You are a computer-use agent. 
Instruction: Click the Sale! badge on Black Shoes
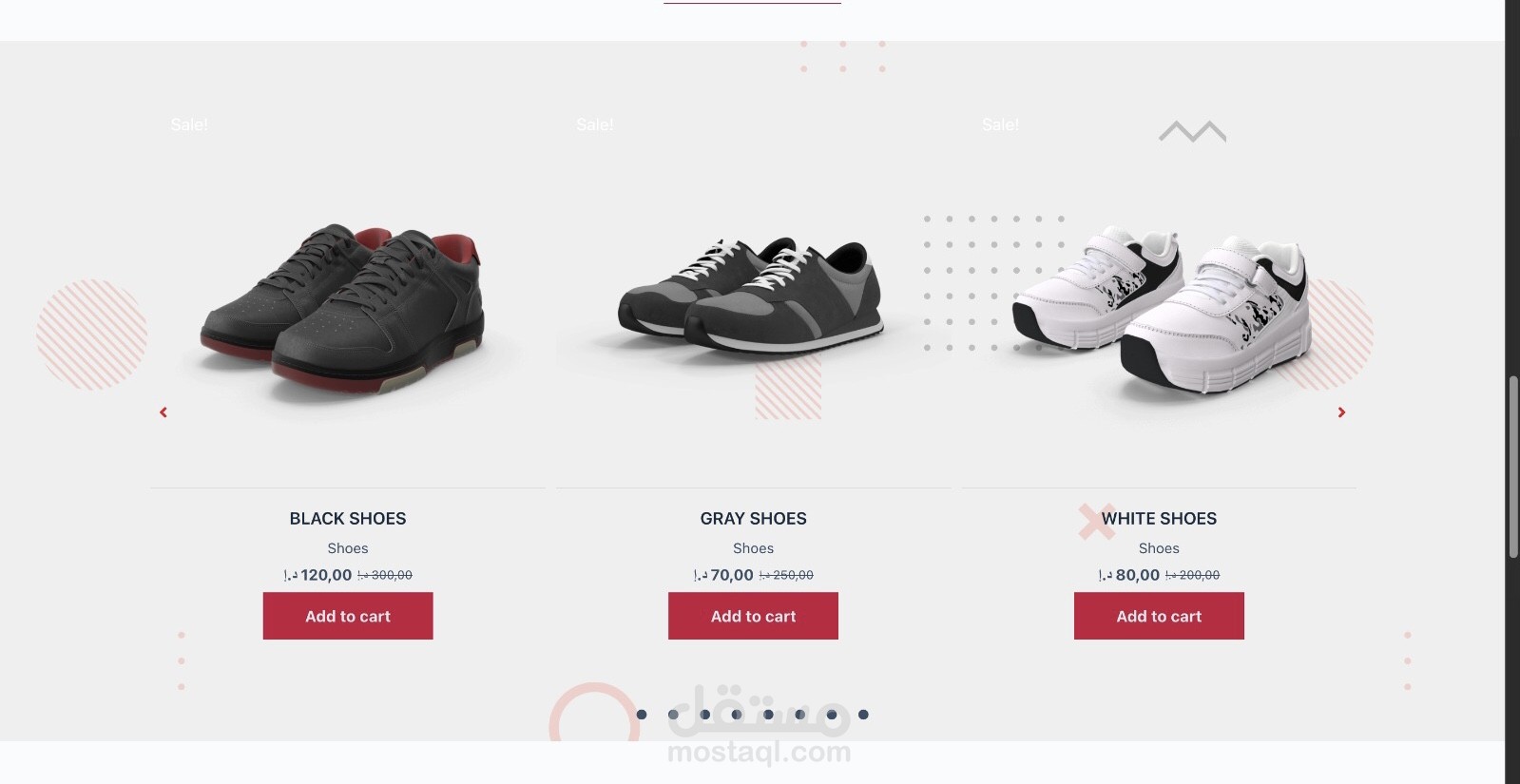[x=189, y=124]
